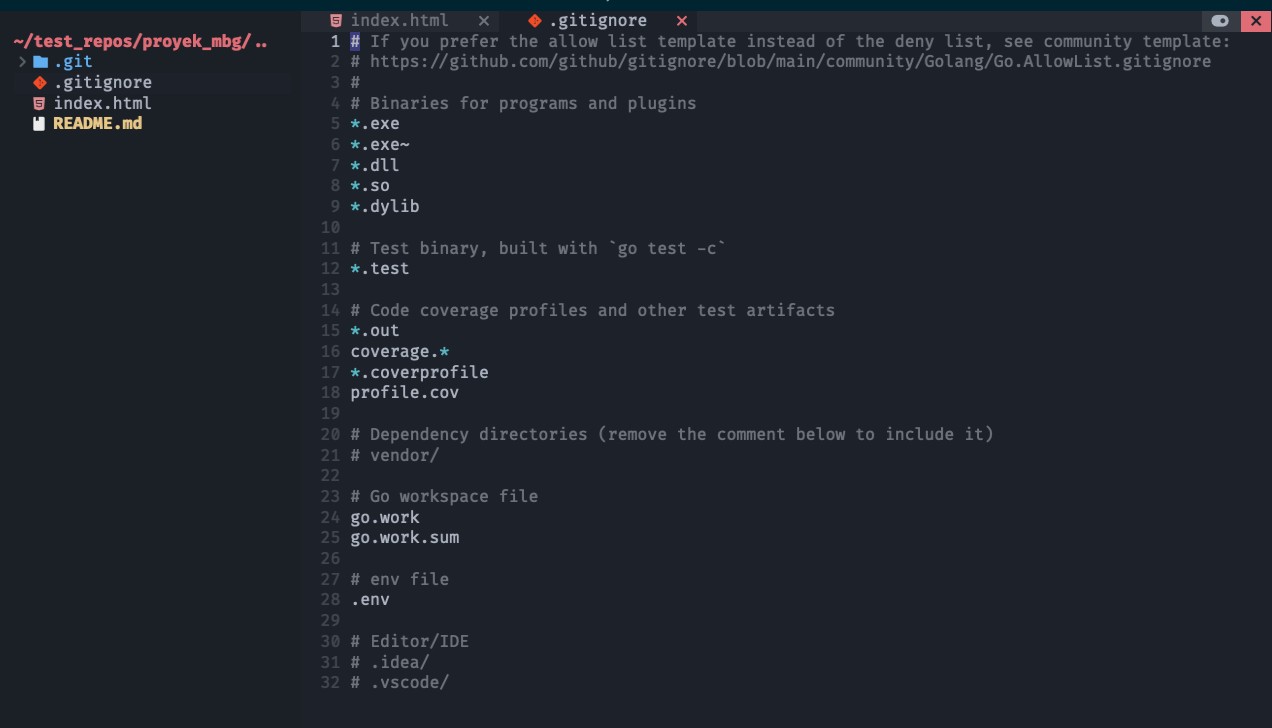Click the HTML5 icon beside index.html in tree
Image resolution: width=1272 pixels, height=728 pixels.
coord(40,104)
